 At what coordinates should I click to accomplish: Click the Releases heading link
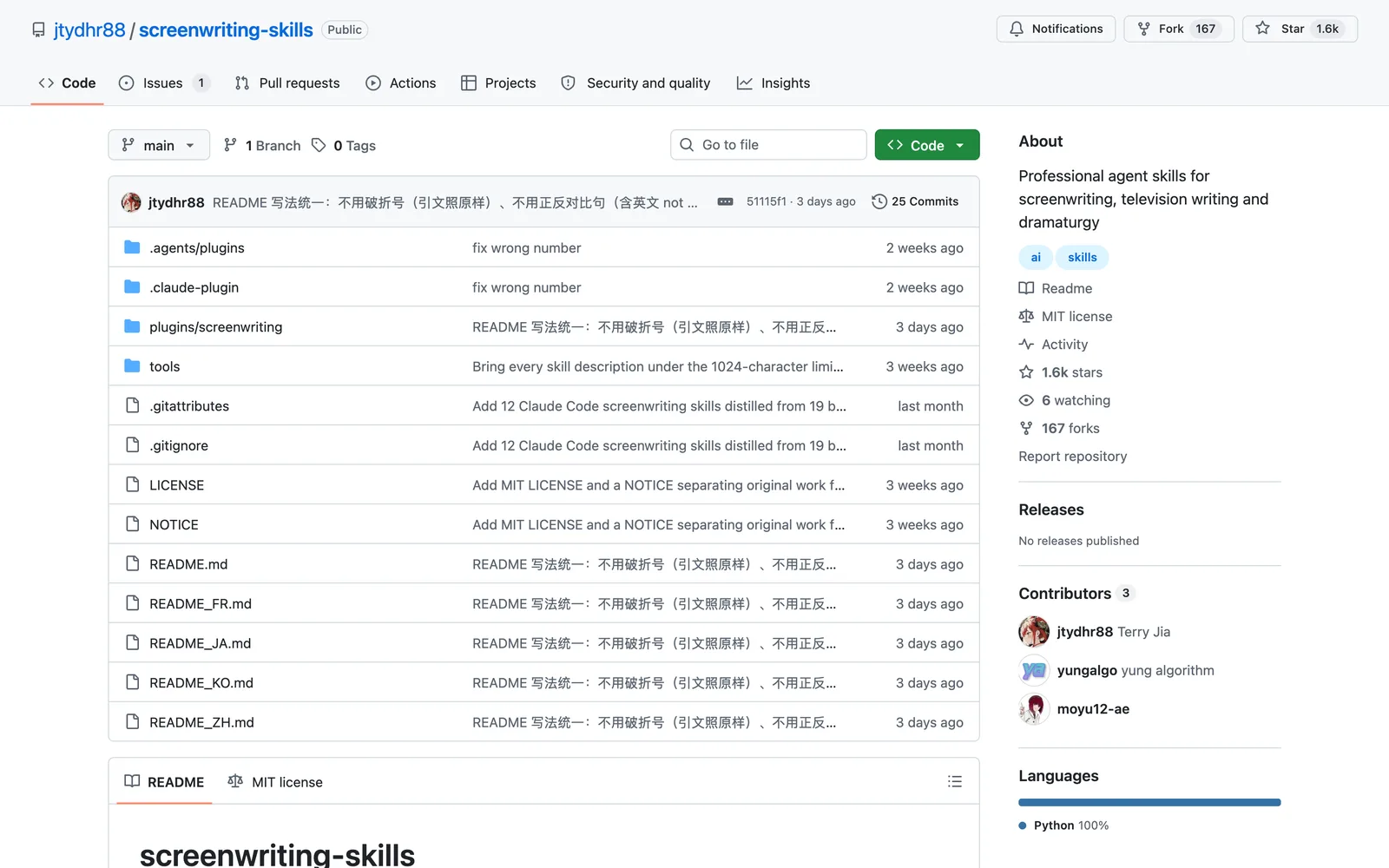tap(1051, 510)
